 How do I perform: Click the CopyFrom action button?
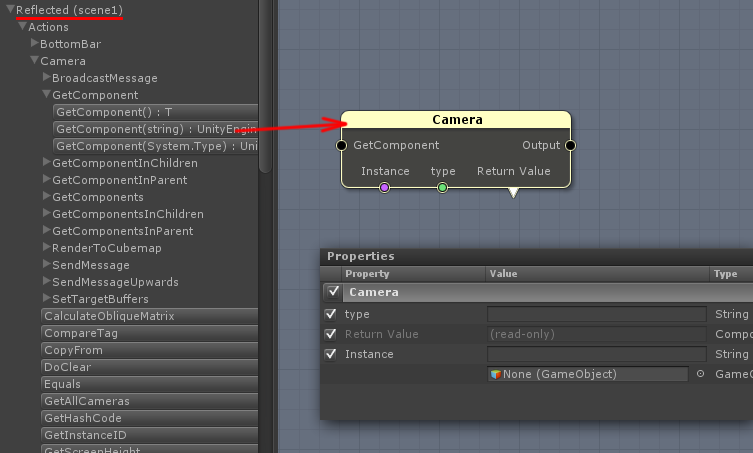pos(150,350)
